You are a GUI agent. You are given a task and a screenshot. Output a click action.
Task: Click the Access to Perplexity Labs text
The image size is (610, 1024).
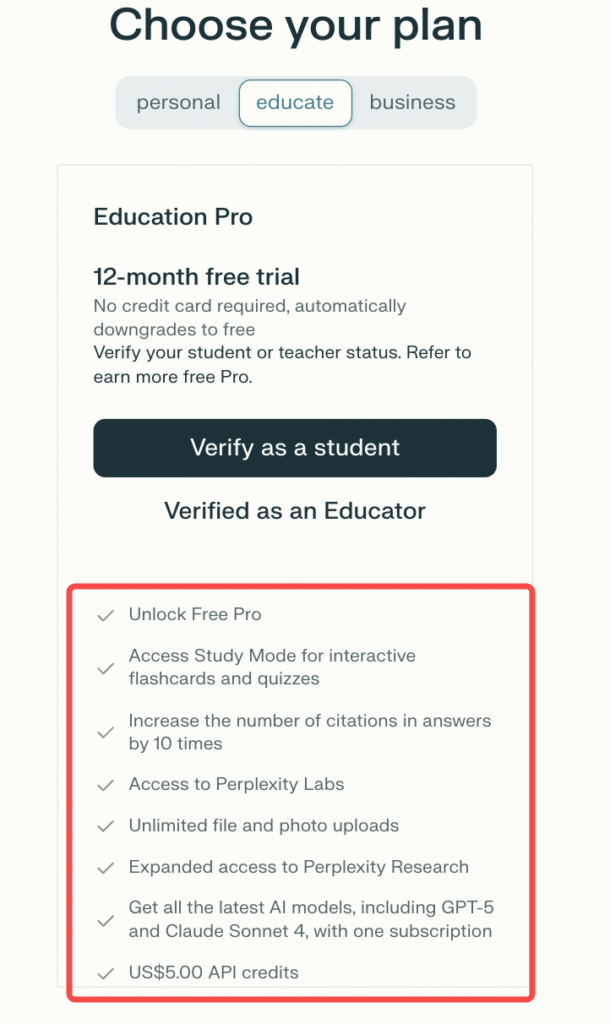coord(236,784)
